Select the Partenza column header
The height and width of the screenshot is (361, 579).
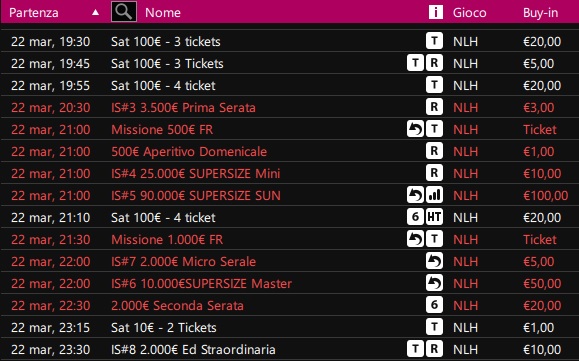coord(34,13)
